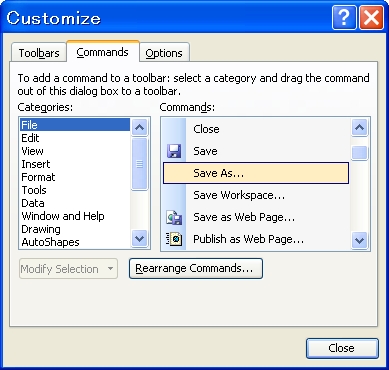
Task: Click Rearrange Commands button
Action: [196, 268]
